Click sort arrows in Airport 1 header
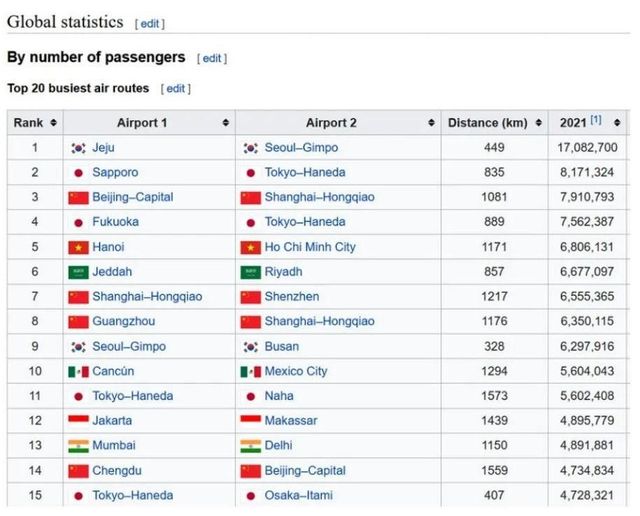Image resolution: width=640 pixels, height=516 pixels. pos(224,123)
